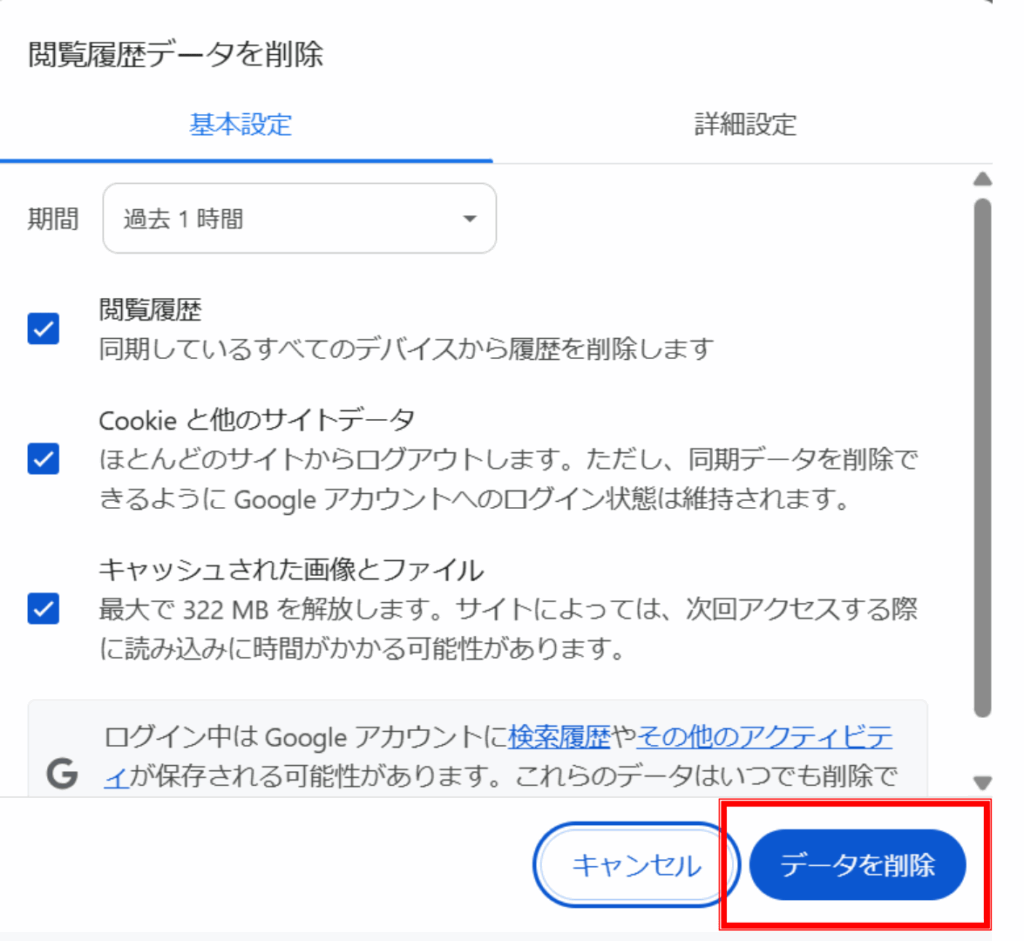Uncheck the 閲覧履歴 checkbox
Image resolution: width=1024 pixels, height=941 pixels.
click(x=43, y=328)
